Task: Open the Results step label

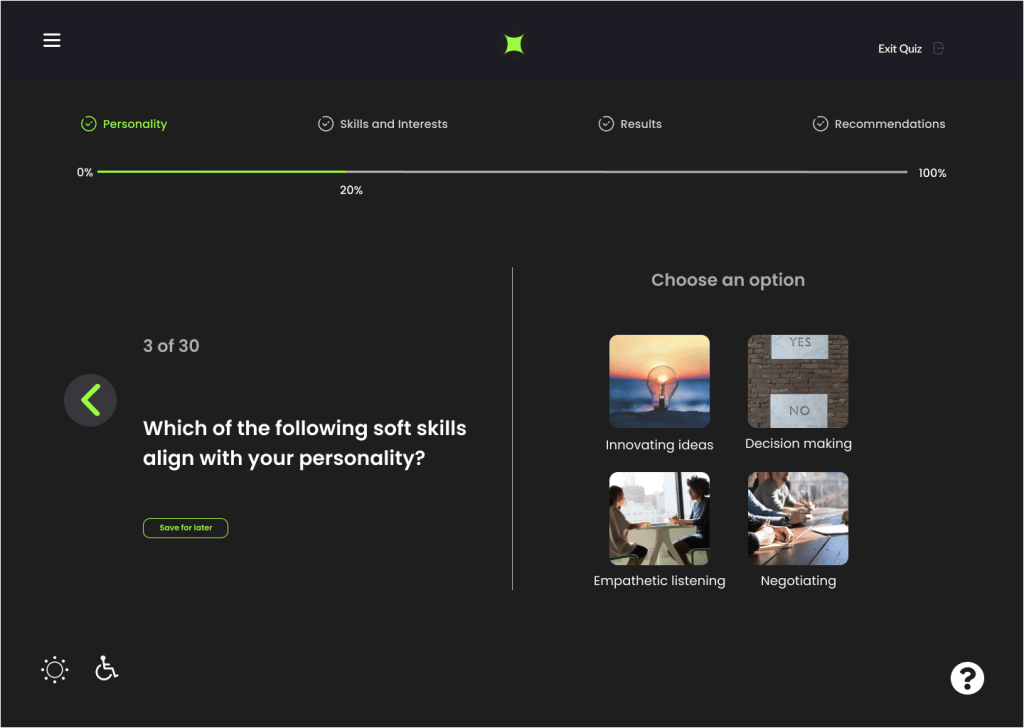Action: pyautogui.click(x=641, y=124)
